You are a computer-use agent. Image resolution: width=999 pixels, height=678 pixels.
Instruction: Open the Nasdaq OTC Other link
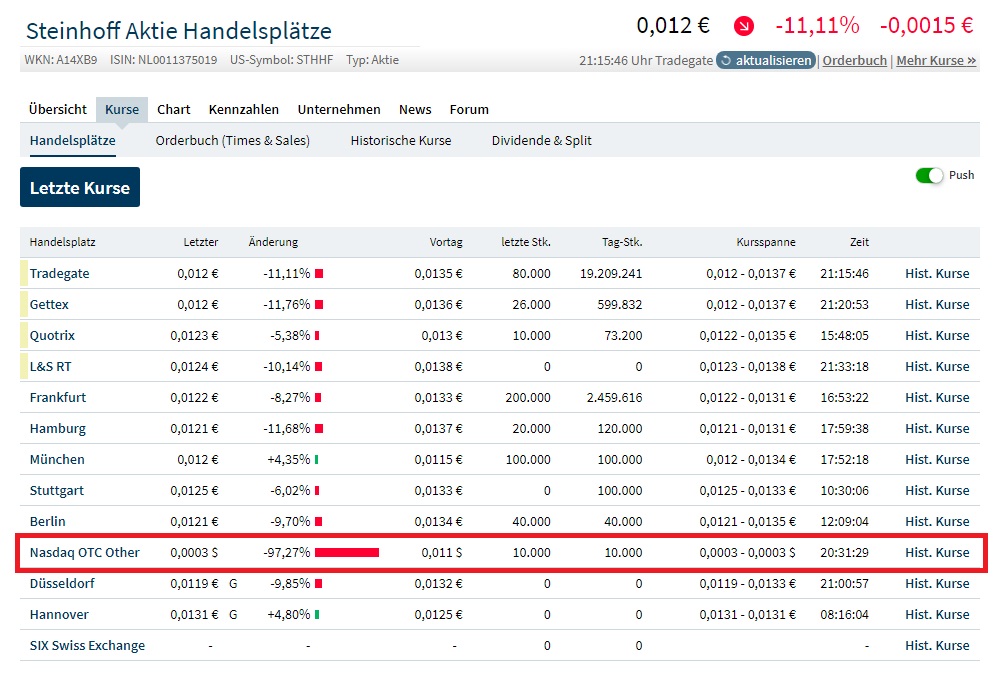pos(85,552)
